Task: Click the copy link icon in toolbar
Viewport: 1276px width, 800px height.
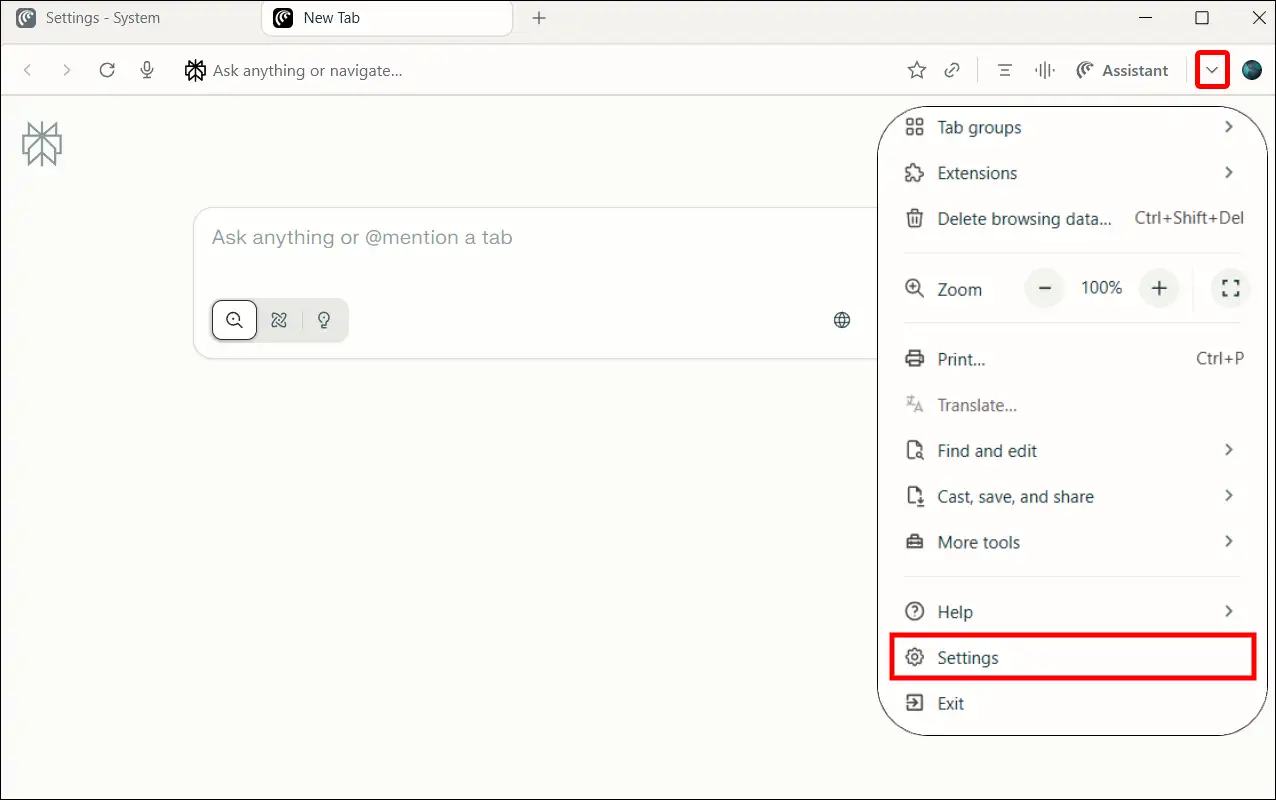Action: click(953, 70)
